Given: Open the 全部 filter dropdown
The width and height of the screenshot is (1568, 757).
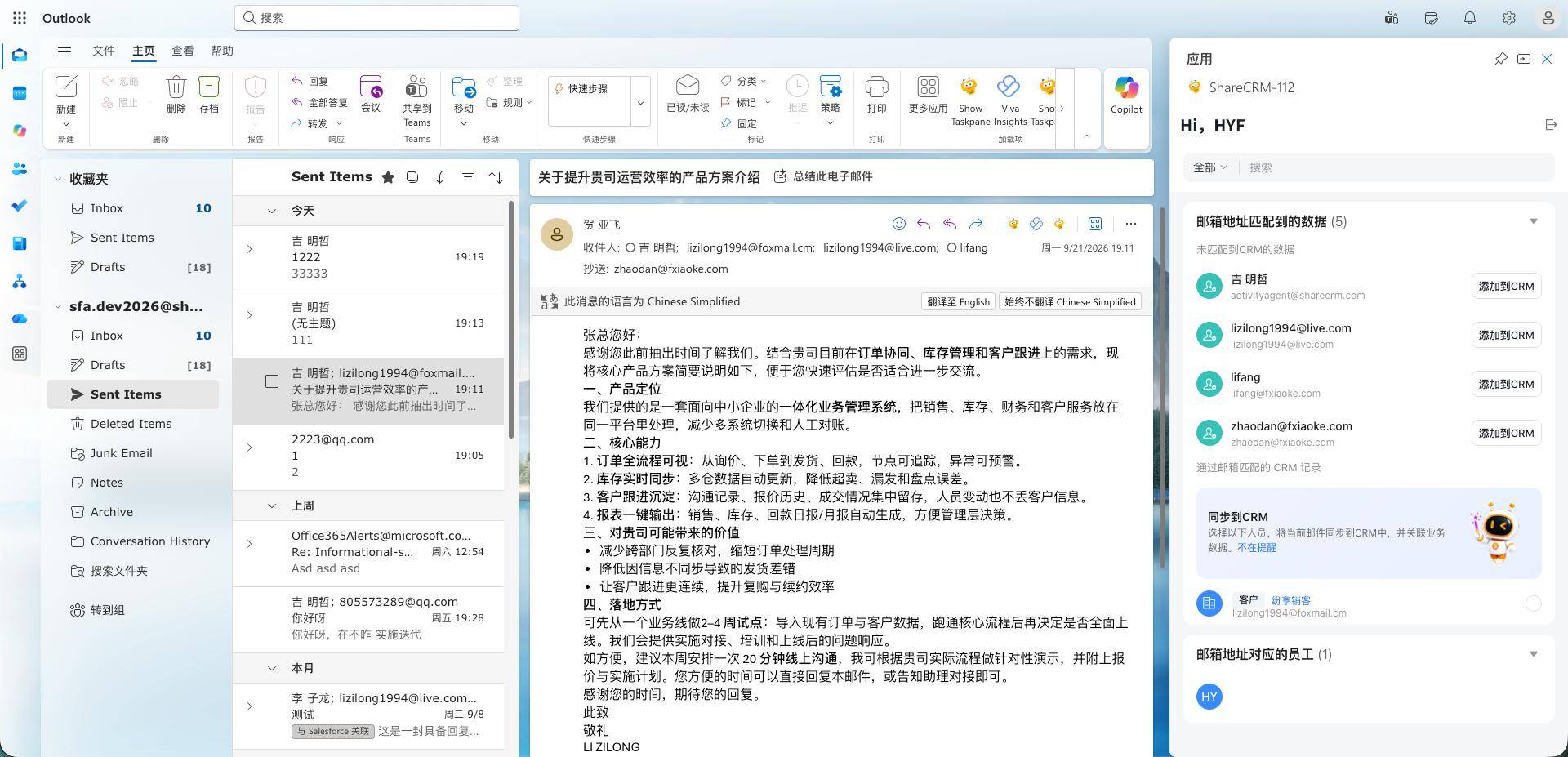Looking at the screenshot, I should [x=1209, y=167].
